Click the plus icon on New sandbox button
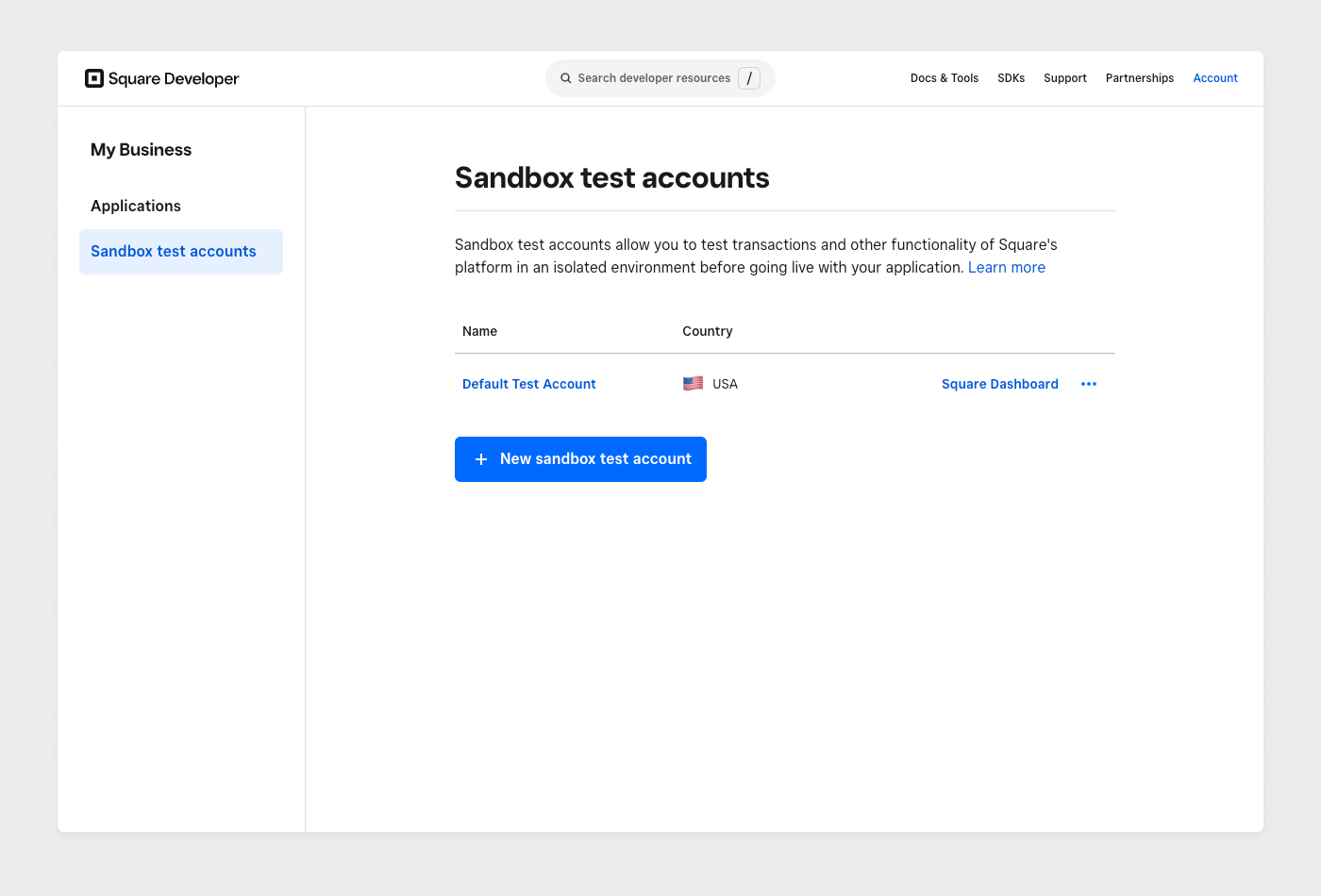 point(481,459)
